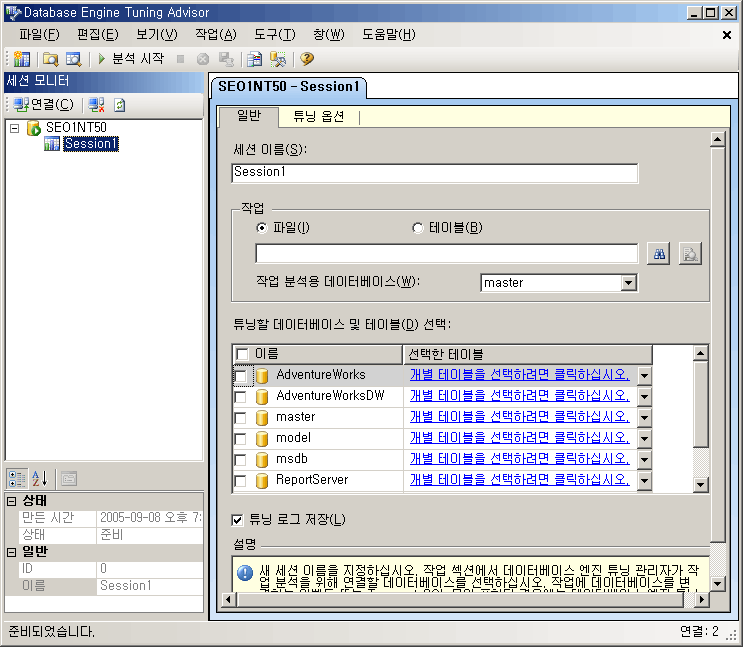Click the database list vertical scrollbar
The height and width of the screenshot is (647, 743).
point(700,418)
